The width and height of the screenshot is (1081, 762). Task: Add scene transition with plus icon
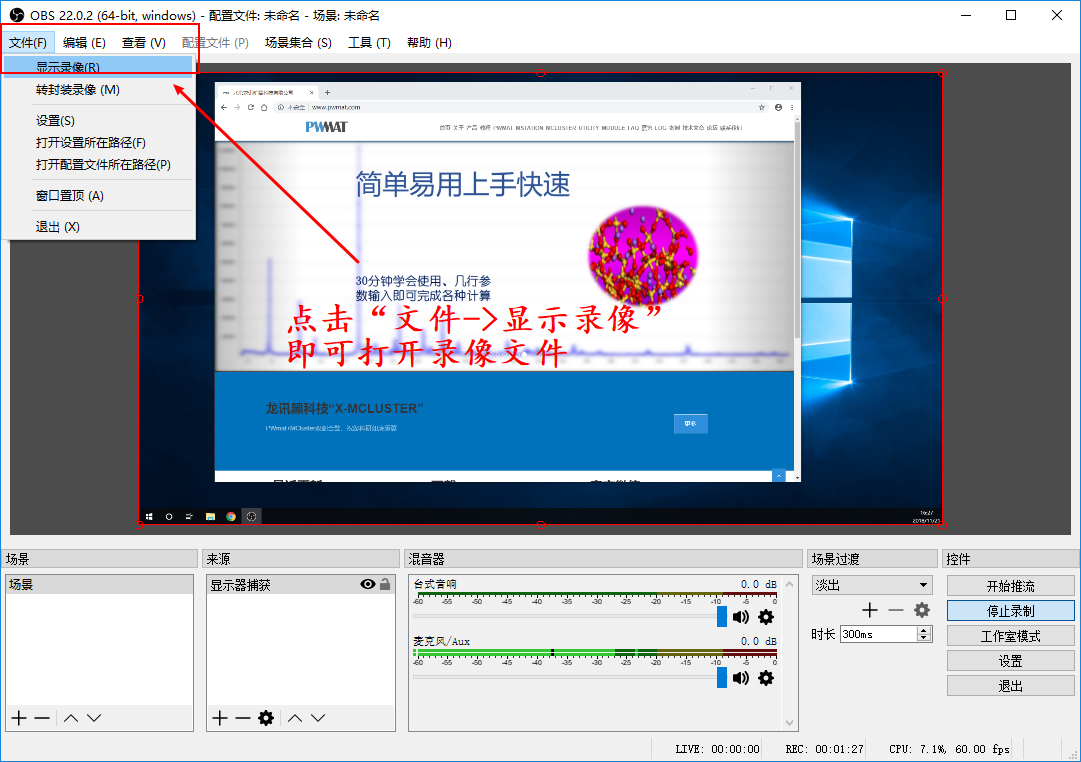click(870, 610)
